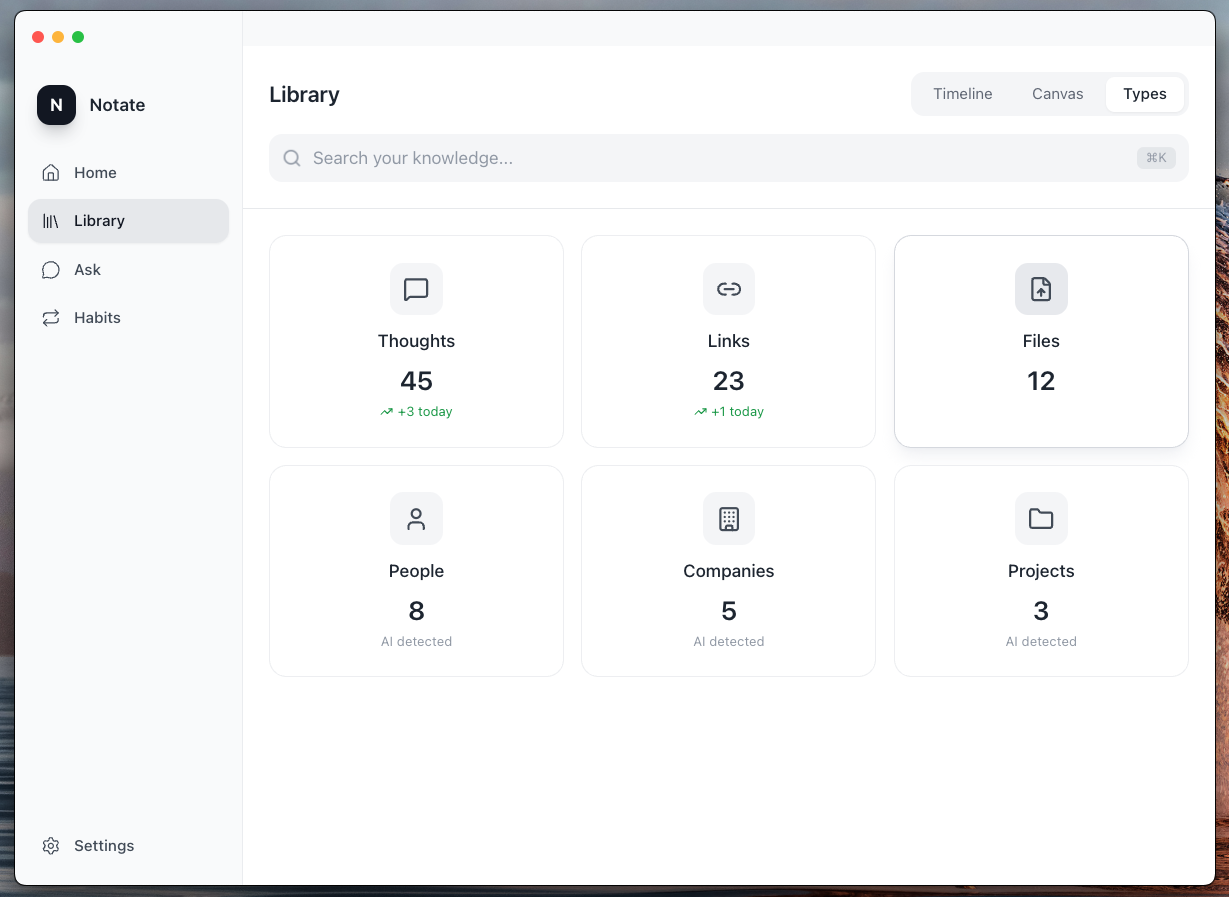
Task: Click the Companies building icon
Action: point(729,519)
